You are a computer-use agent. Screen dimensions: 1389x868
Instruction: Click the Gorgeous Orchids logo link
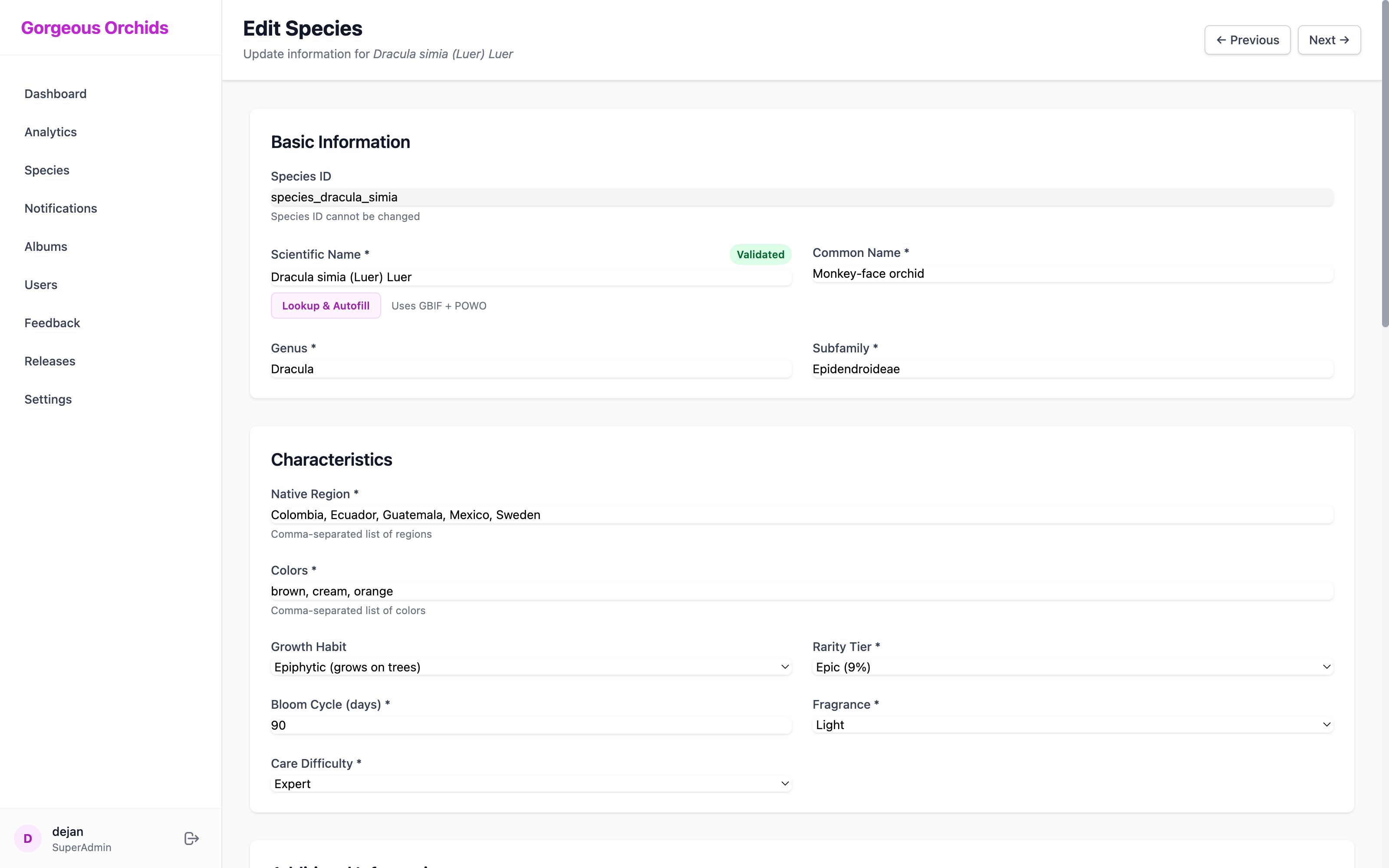[95, 27]
